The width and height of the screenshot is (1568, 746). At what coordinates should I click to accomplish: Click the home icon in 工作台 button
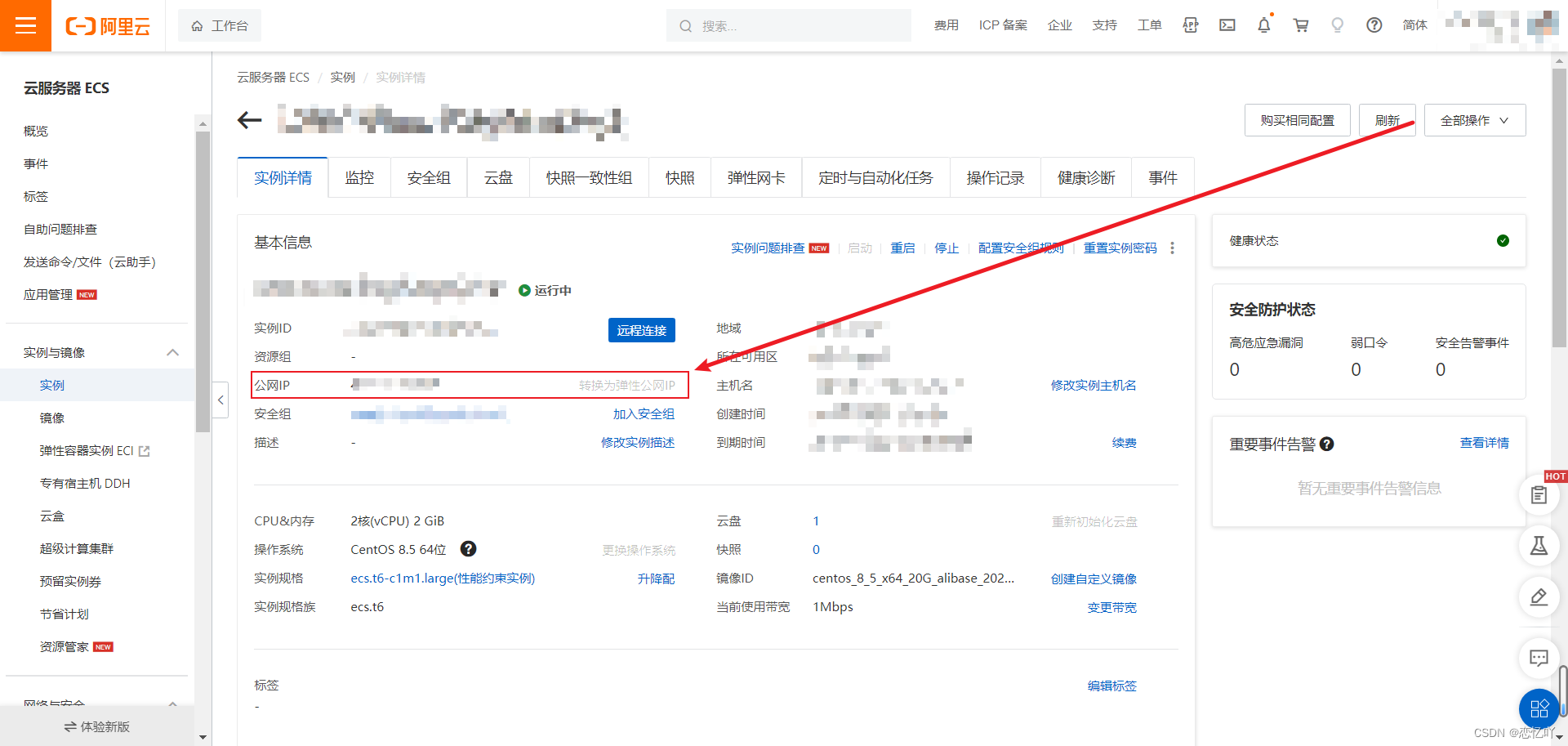click(197, 26)
